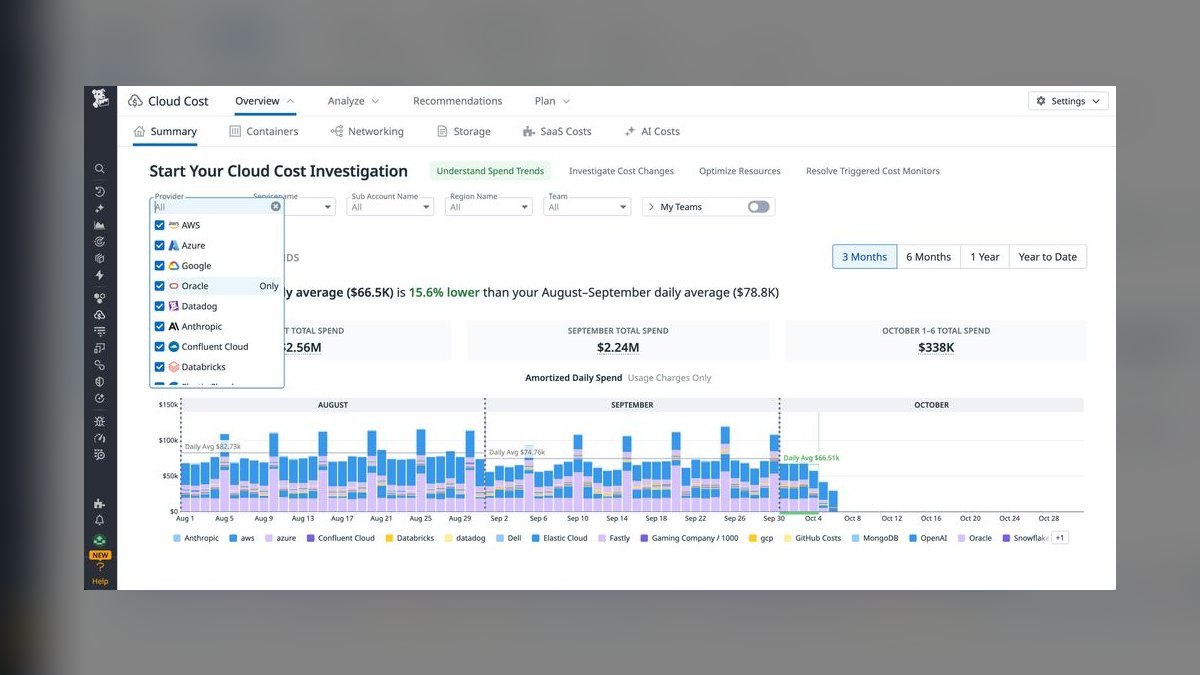The height and width of the screenshot is (675, 1200).
Task: Open the integrations puzzle piece icon
Action: point(100,503)
